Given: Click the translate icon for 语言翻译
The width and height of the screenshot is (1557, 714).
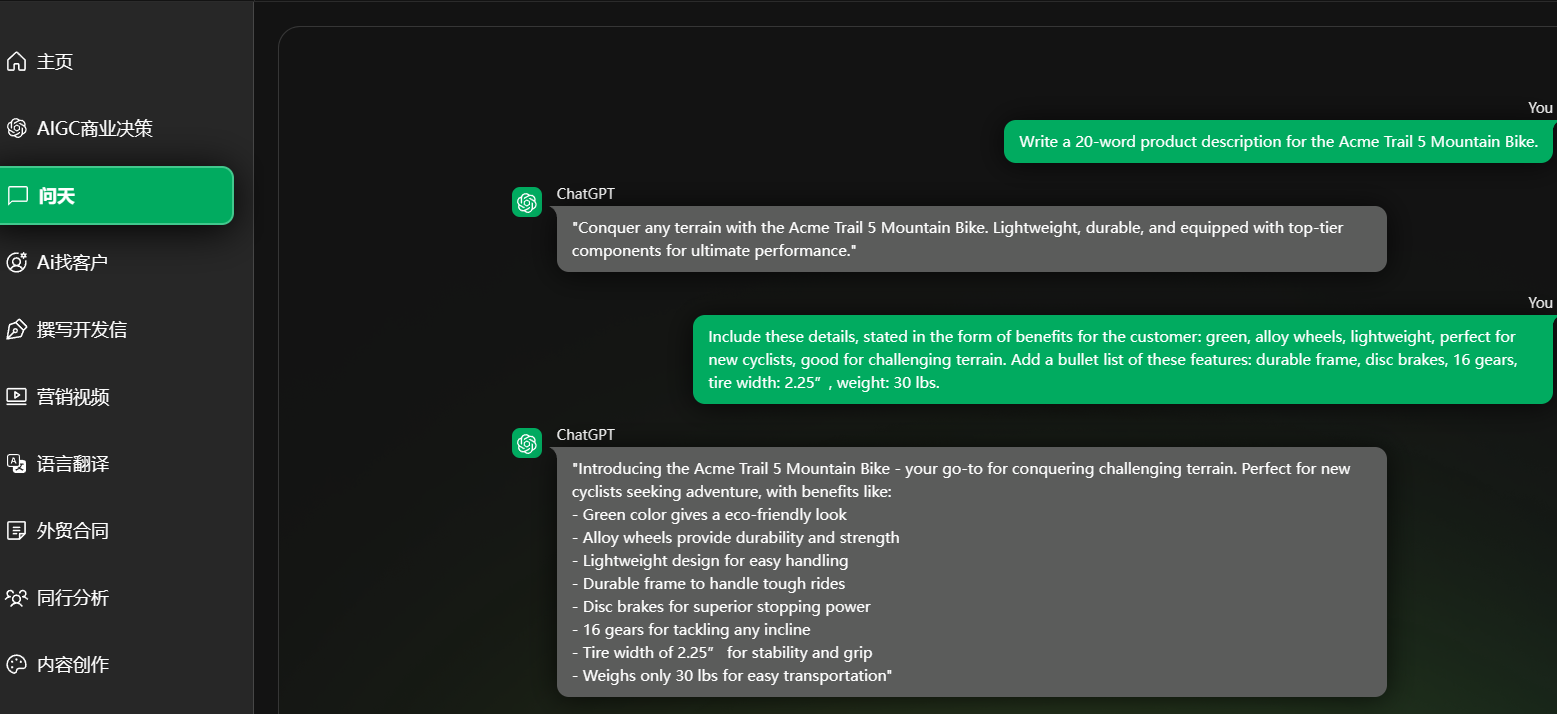Looking at the screenshot, I should [16, 464].
